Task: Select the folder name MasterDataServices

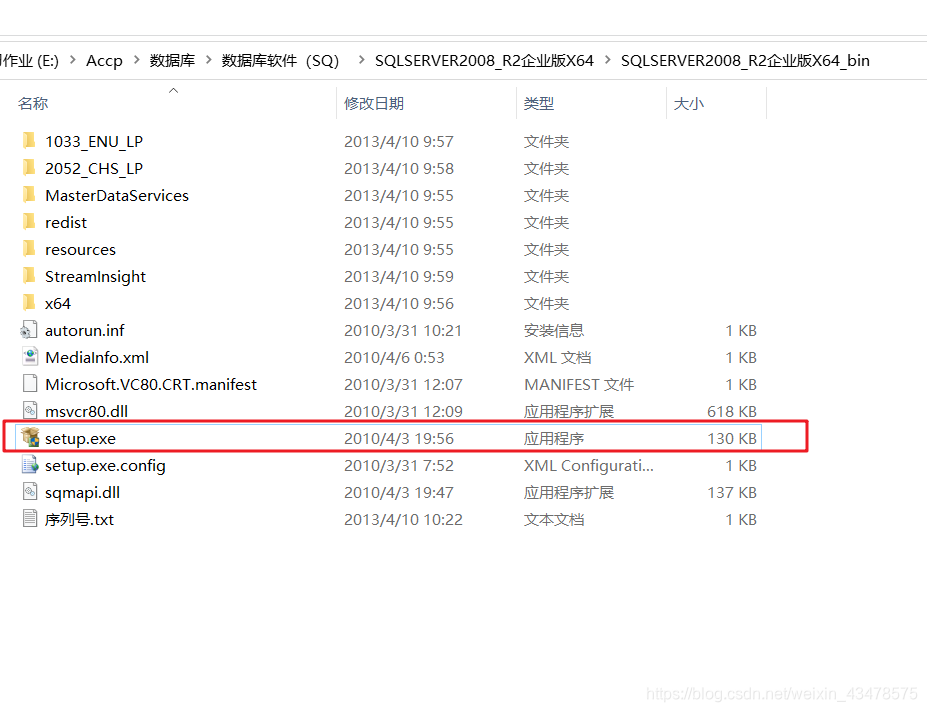Action: coord(117,196)
